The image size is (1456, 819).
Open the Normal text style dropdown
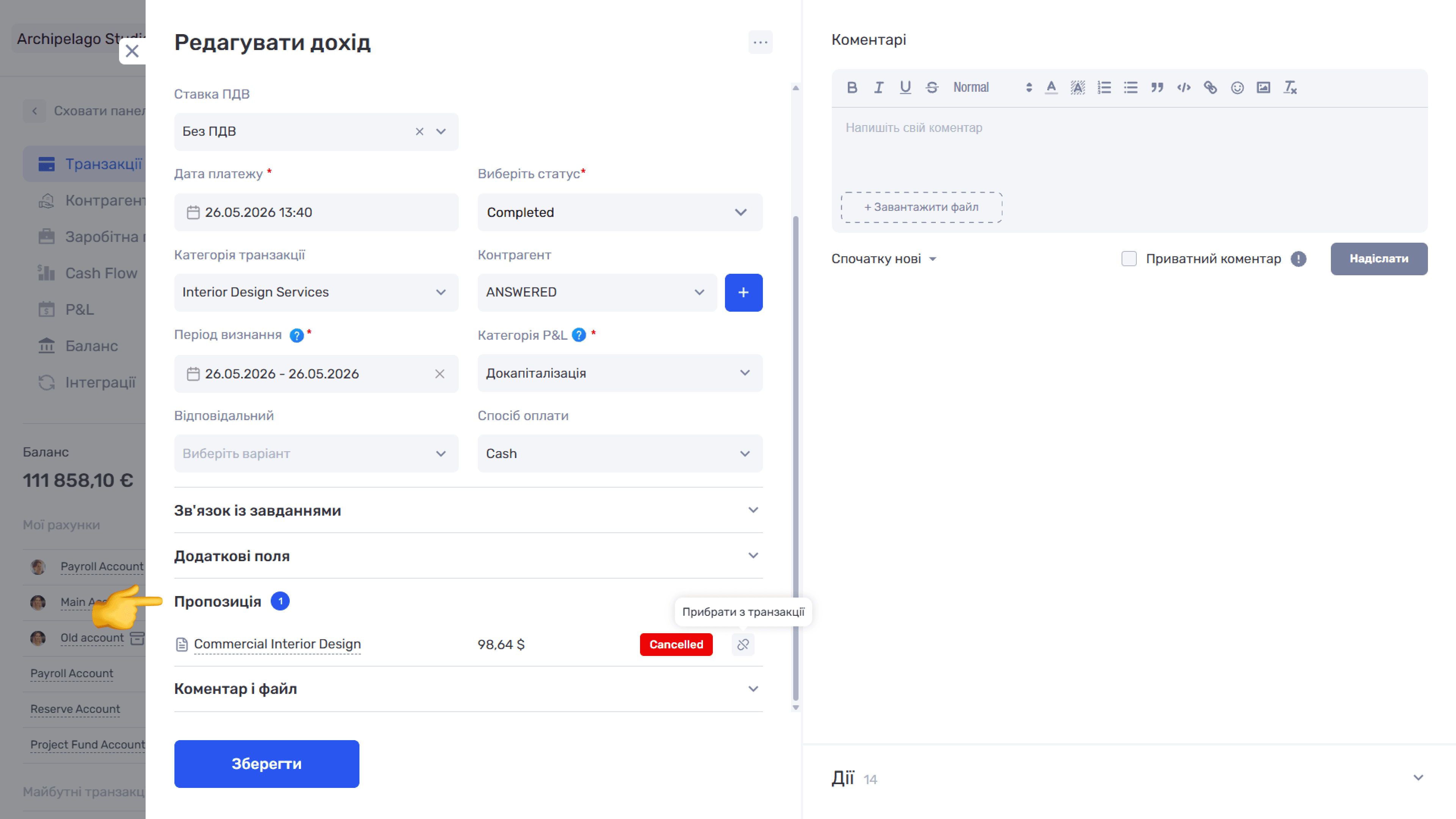tap(993, 88)
